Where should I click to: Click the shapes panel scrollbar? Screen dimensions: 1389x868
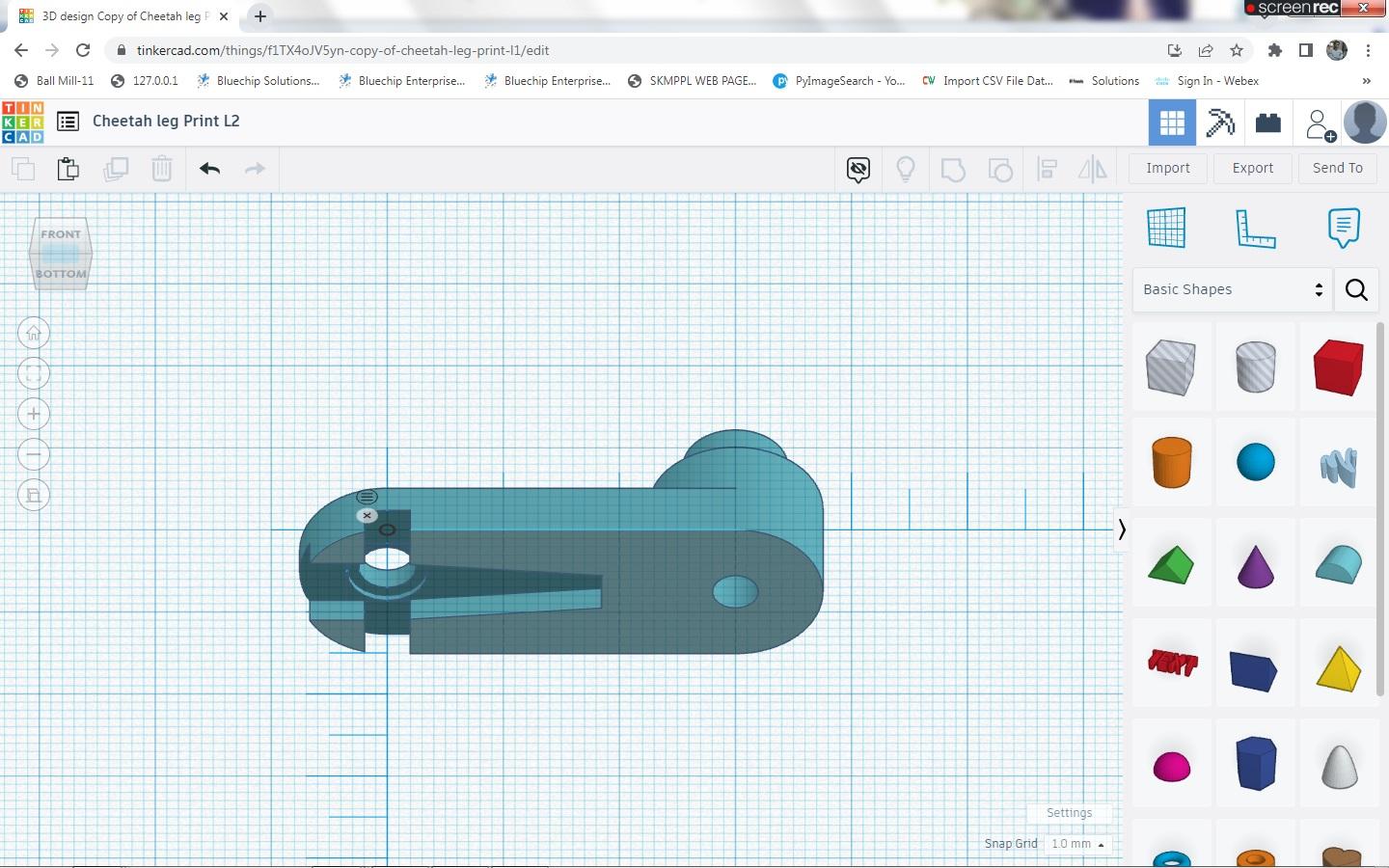pos(1380,508)
